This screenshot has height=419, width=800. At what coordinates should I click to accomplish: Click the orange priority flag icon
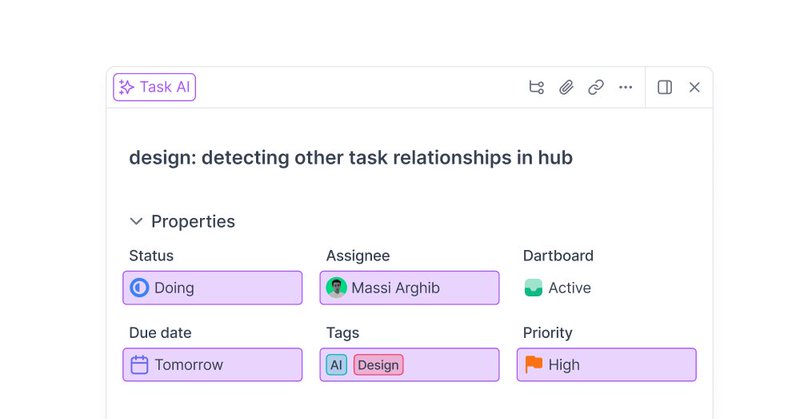(x=534, y=364)
